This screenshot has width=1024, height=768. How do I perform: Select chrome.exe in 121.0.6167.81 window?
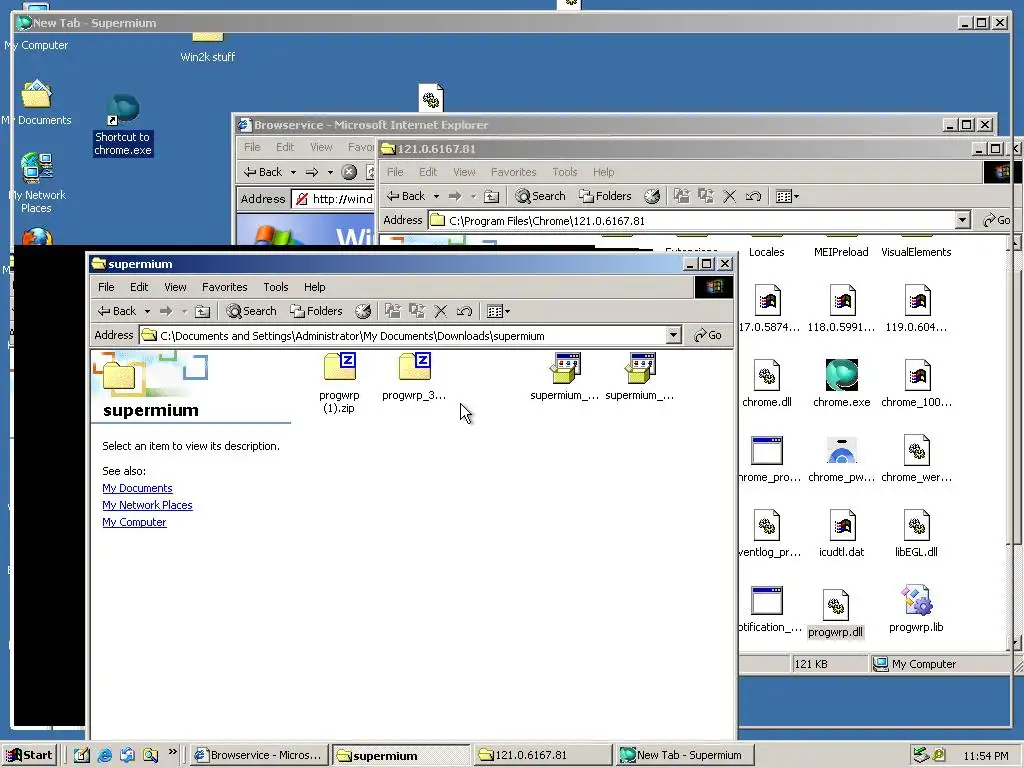pyautogui.click(x=842, y=383)
